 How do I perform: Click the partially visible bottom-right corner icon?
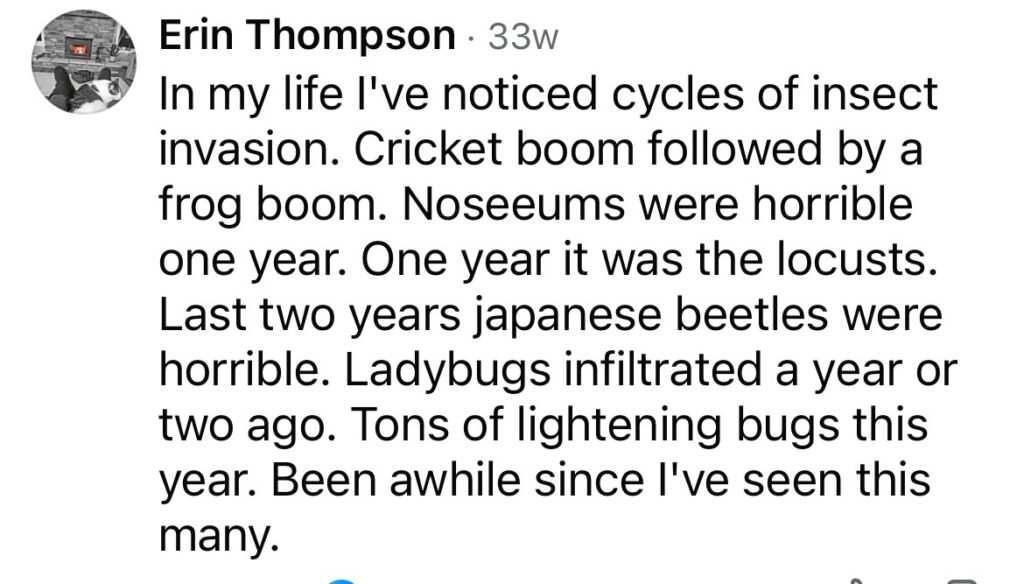coord(962,580)
